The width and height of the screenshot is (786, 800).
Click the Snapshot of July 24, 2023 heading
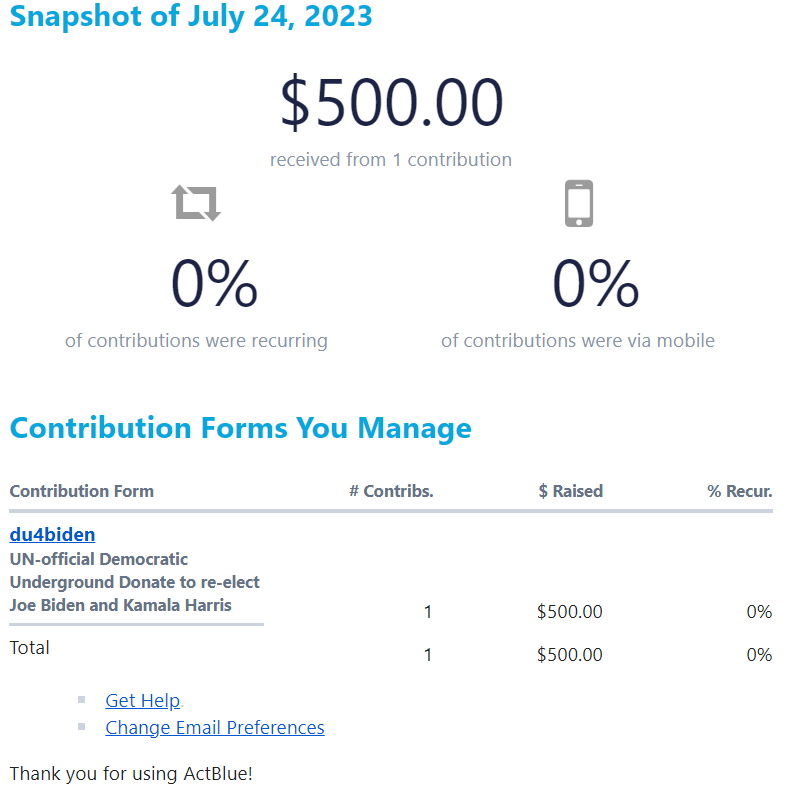pyautogui.click(x=191, y=16)
